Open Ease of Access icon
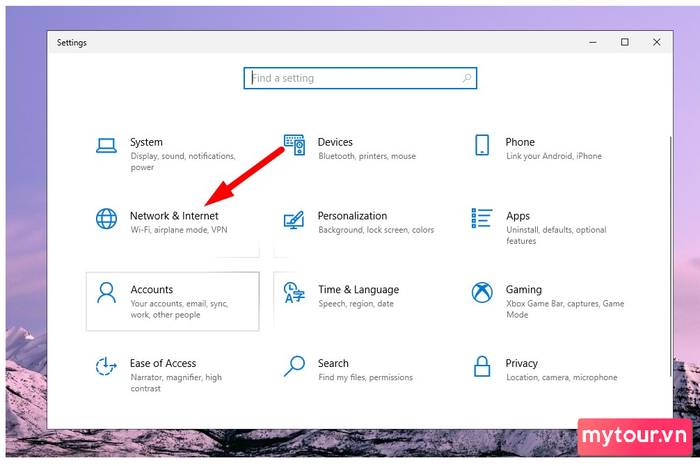Viewport: 700px width, 466px height. pyautogui.click(x=106, y=366)
